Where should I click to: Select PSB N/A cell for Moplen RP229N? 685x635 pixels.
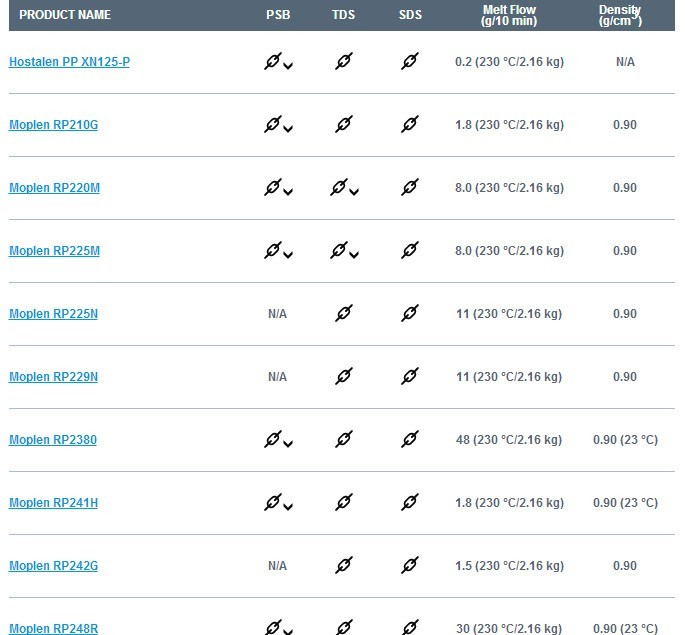pos(277,377)
